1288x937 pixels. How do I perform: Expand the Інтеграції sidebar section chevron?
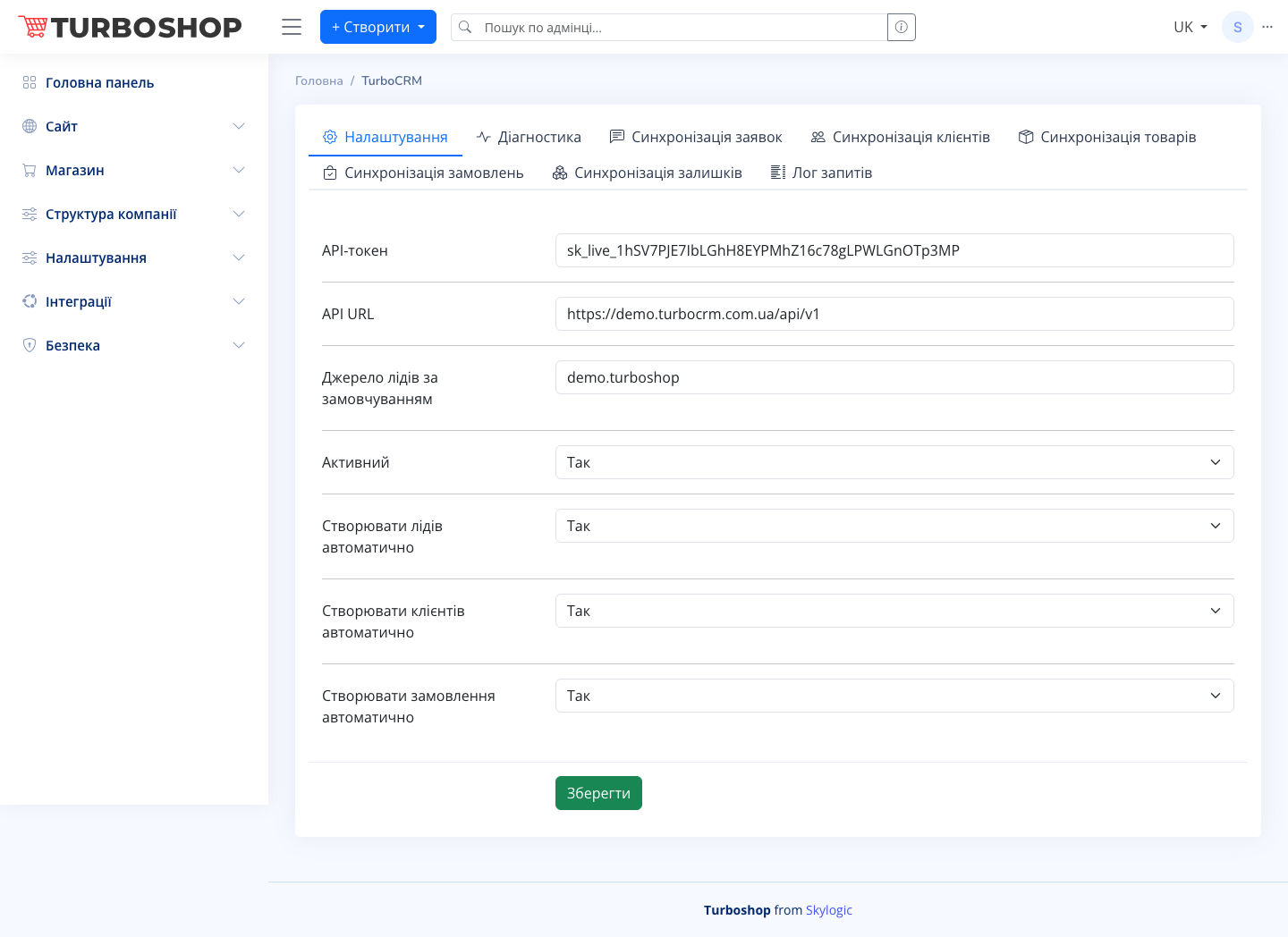239,301
